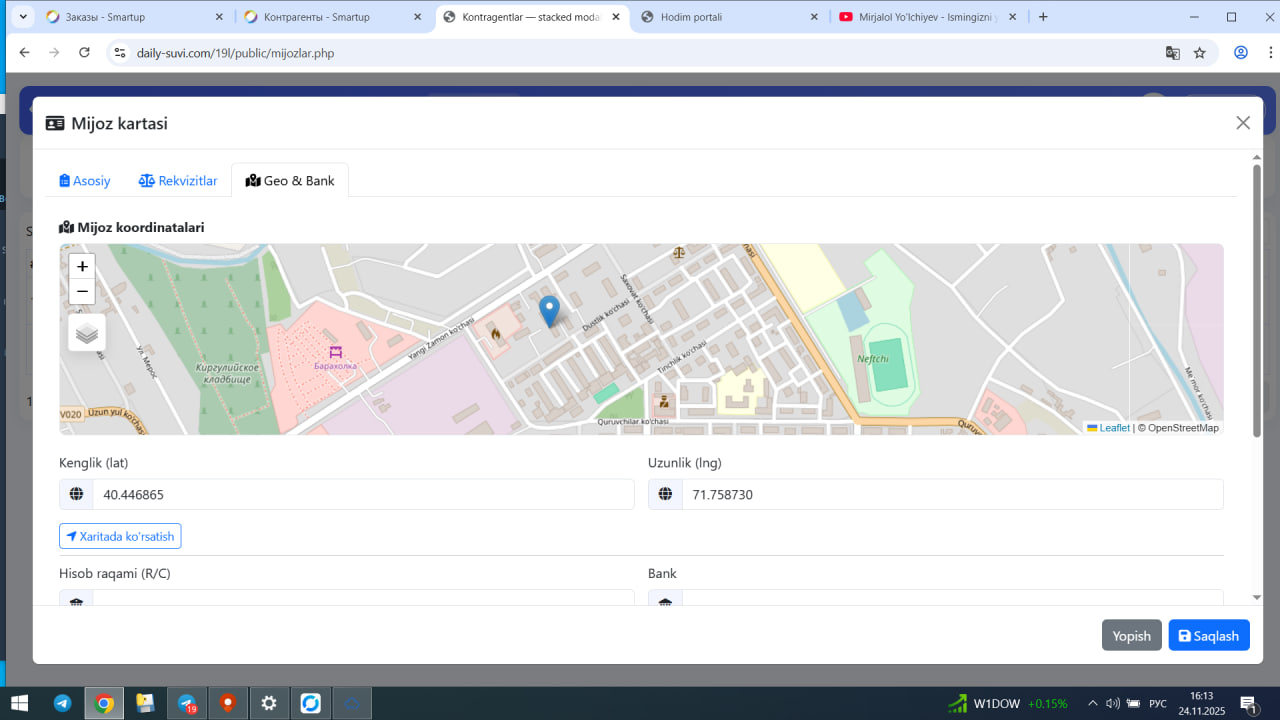Click the modal scrollbar down arrow
The width and height of the screenshot is (1280, 720).
[1257, 598]
